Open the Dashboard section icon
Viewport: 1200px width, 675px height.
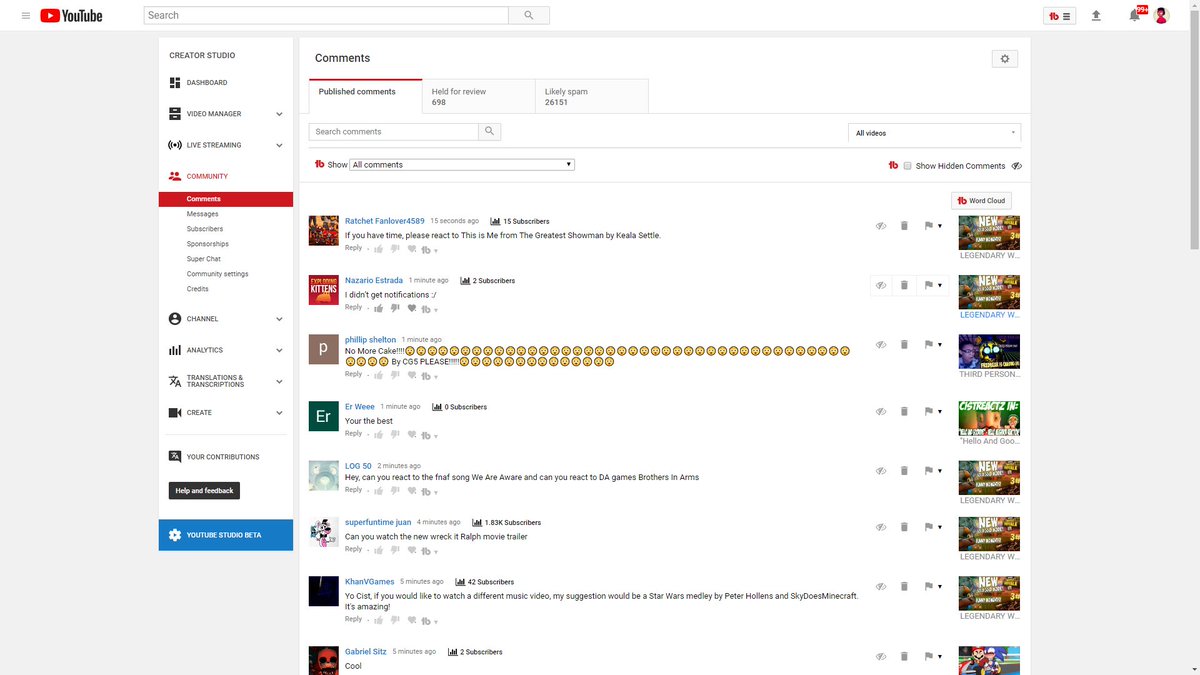click(175, 83)
